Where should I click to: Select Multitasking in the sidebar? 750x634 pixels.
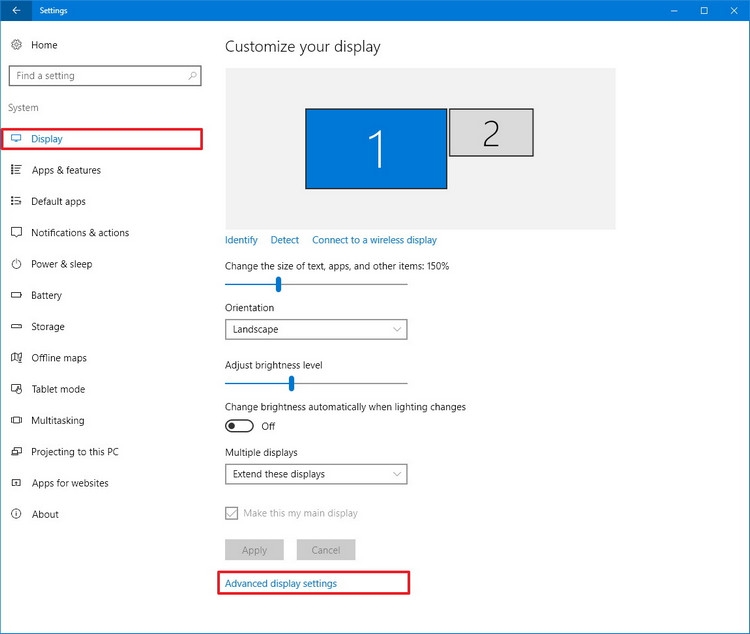pyautogui.click(x=58, y=421)
